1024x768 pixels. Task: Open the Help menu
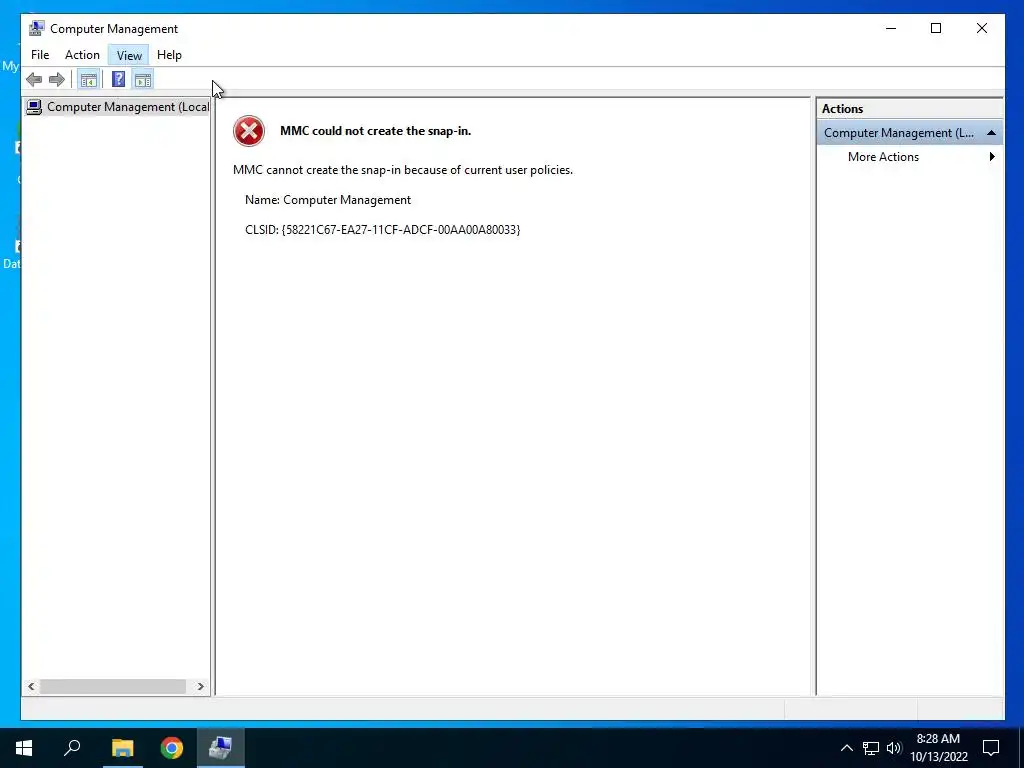point(169,55)
